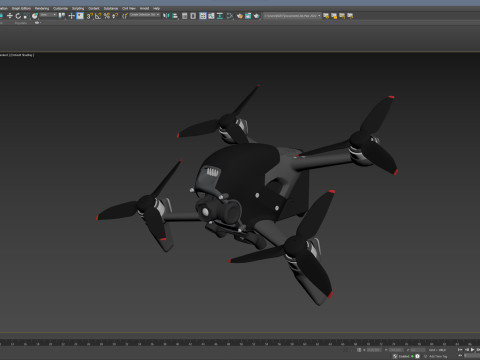Viewport: 480px width, 360px height.
Task: Click the Create Active Project icon
Action: click(326, 16)
